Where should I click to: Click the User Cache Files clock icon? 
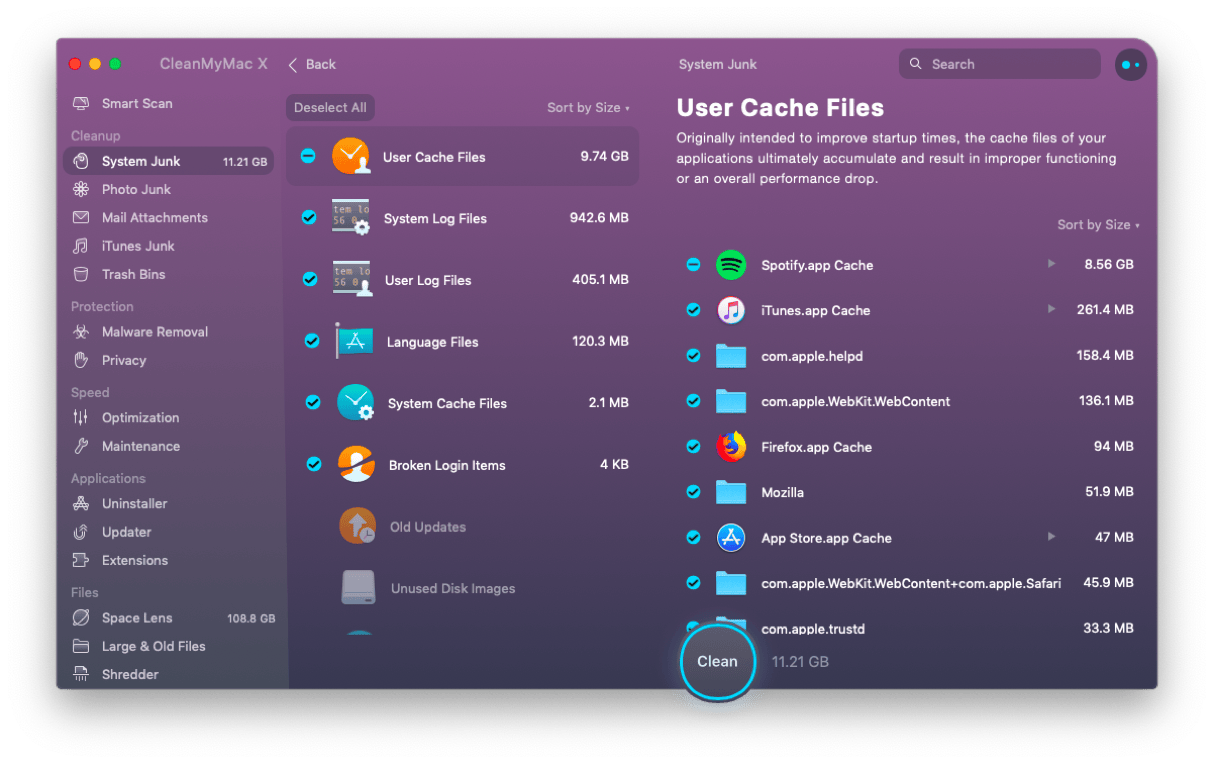pos(351,156)
